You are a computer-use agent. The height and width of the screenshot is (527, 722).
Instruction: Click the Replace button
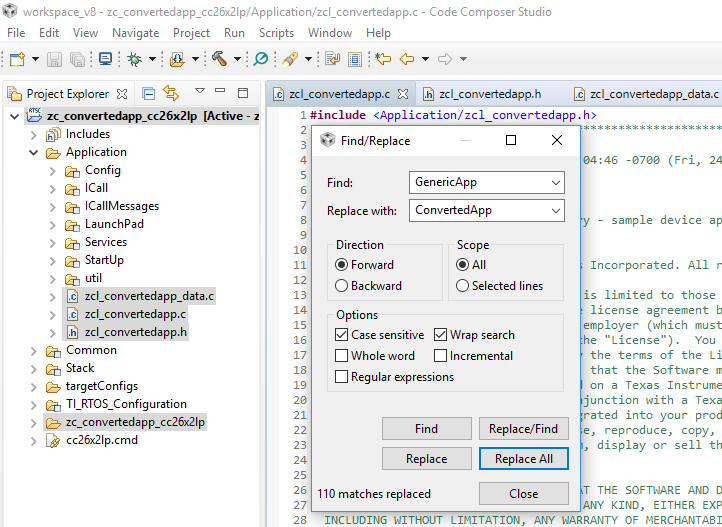(x=426, y=459)
